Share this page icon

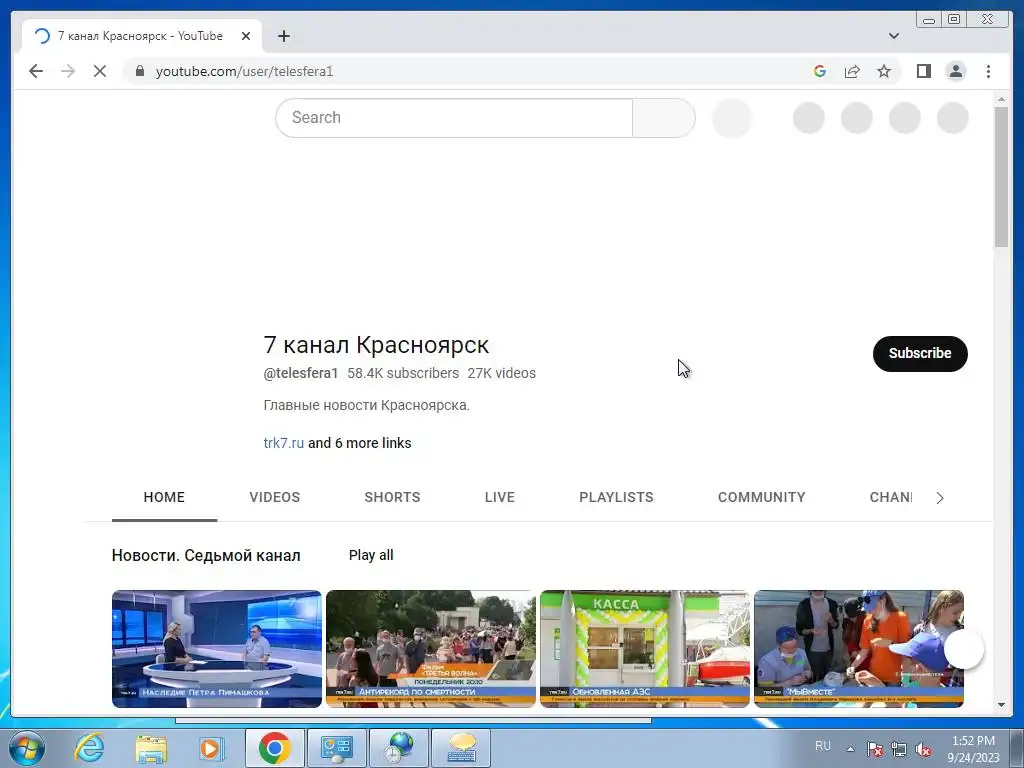coord(852,71)
